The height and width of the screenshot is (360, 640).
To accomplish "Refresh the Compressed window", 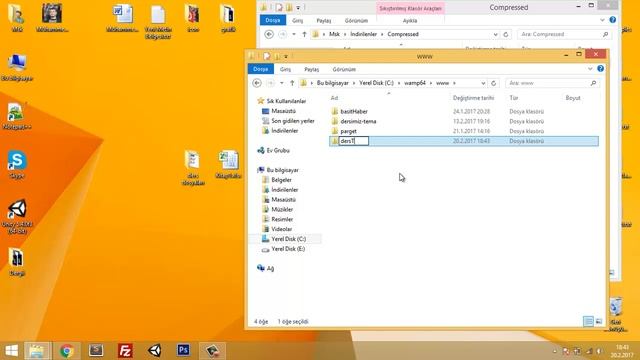I will click(x=506, y=34).
